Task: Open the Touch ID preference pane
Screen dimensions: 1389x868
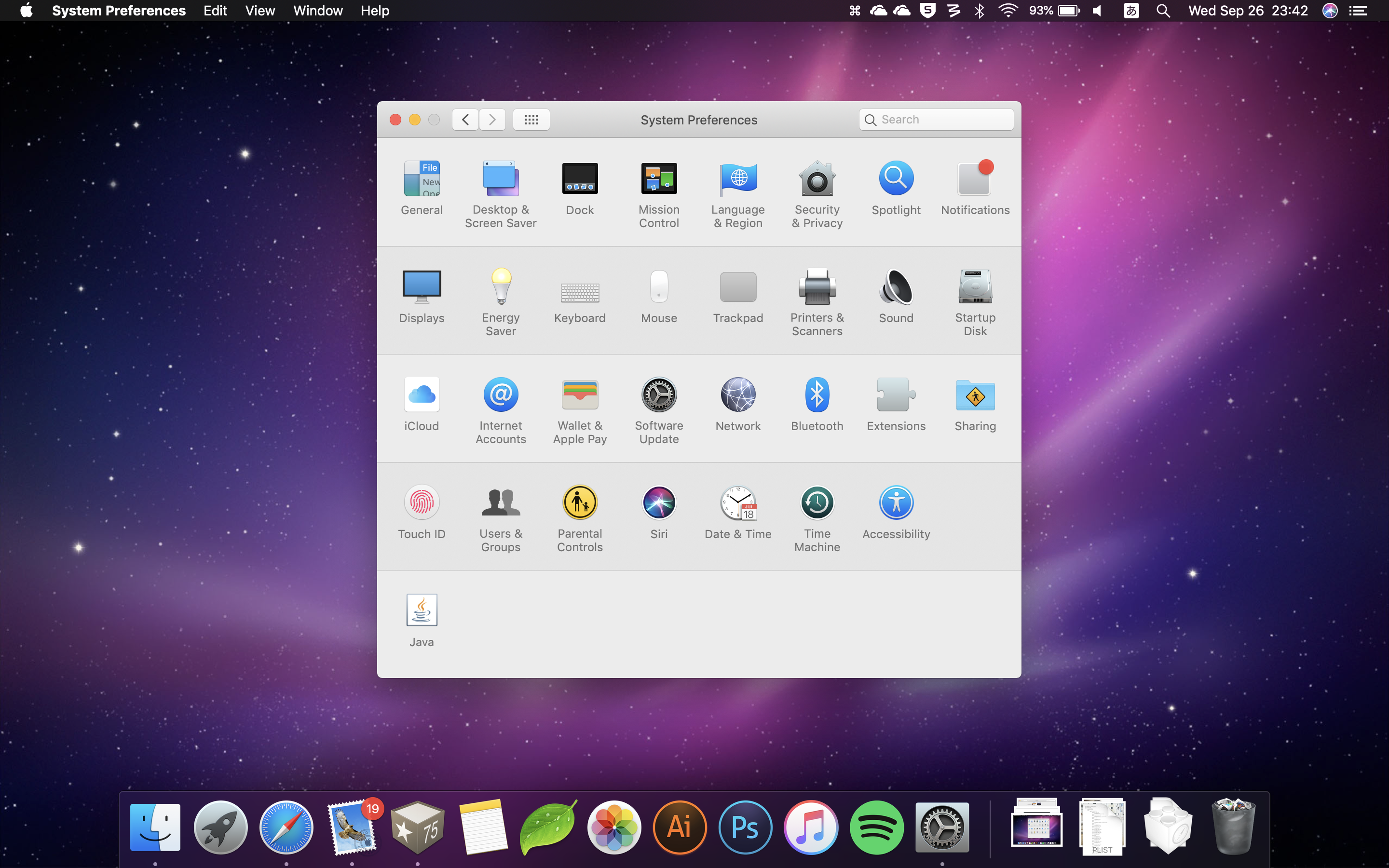Action: [x=422, y=512]
